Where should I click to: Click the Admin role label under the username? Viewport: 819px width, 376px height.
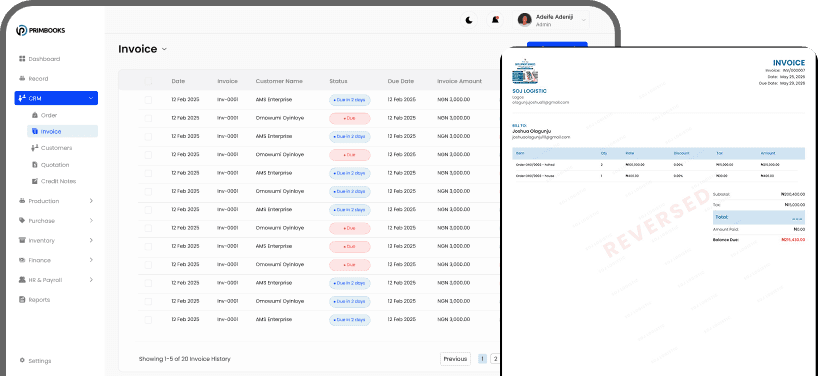click(543, 25)
